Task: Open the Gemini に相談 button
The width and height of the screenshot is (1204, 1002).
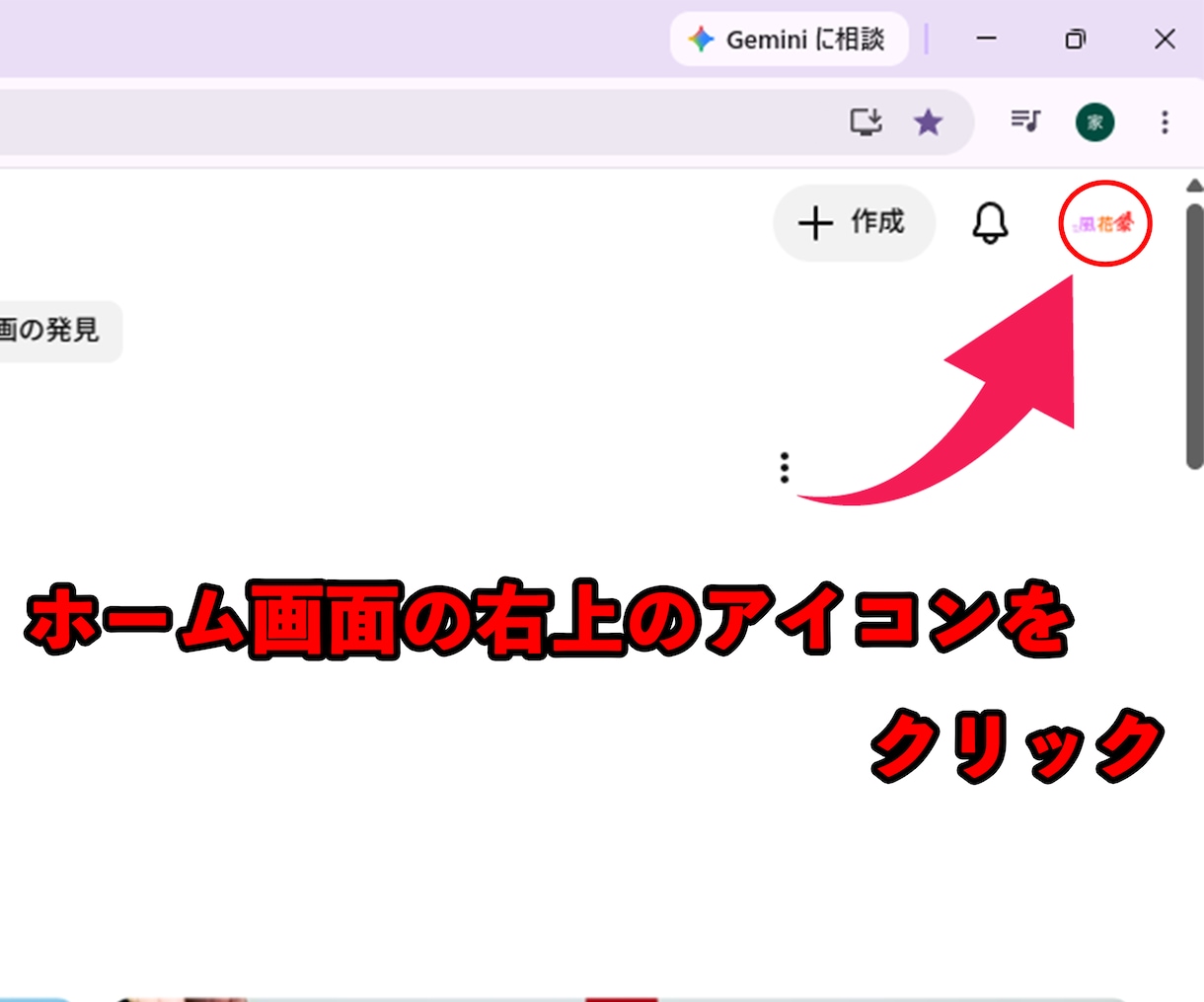Action: tap(790, 39)
